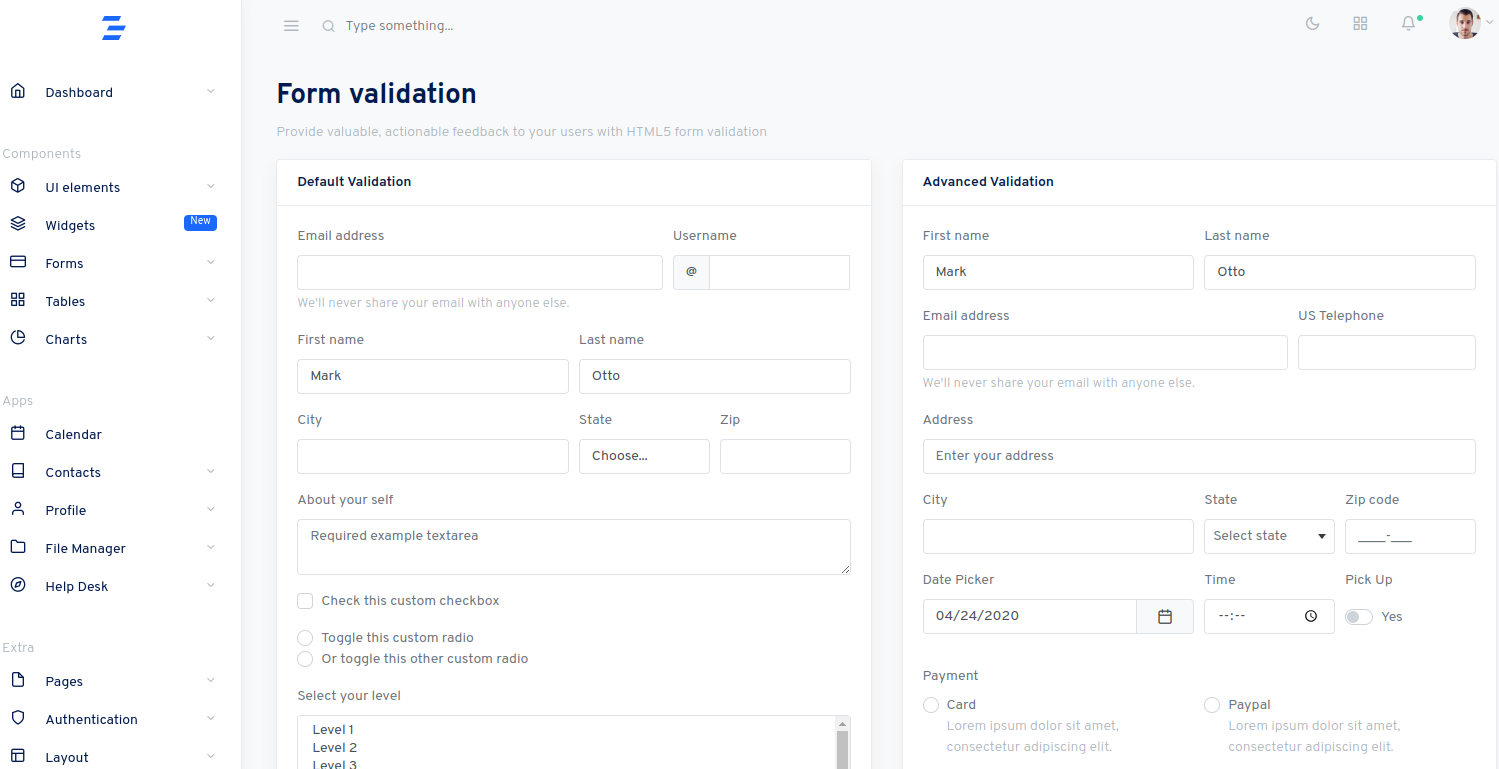Click the New badge beside Widgets
The width and height of the screenshot is (1499, 769).
(x=200, y=222)
